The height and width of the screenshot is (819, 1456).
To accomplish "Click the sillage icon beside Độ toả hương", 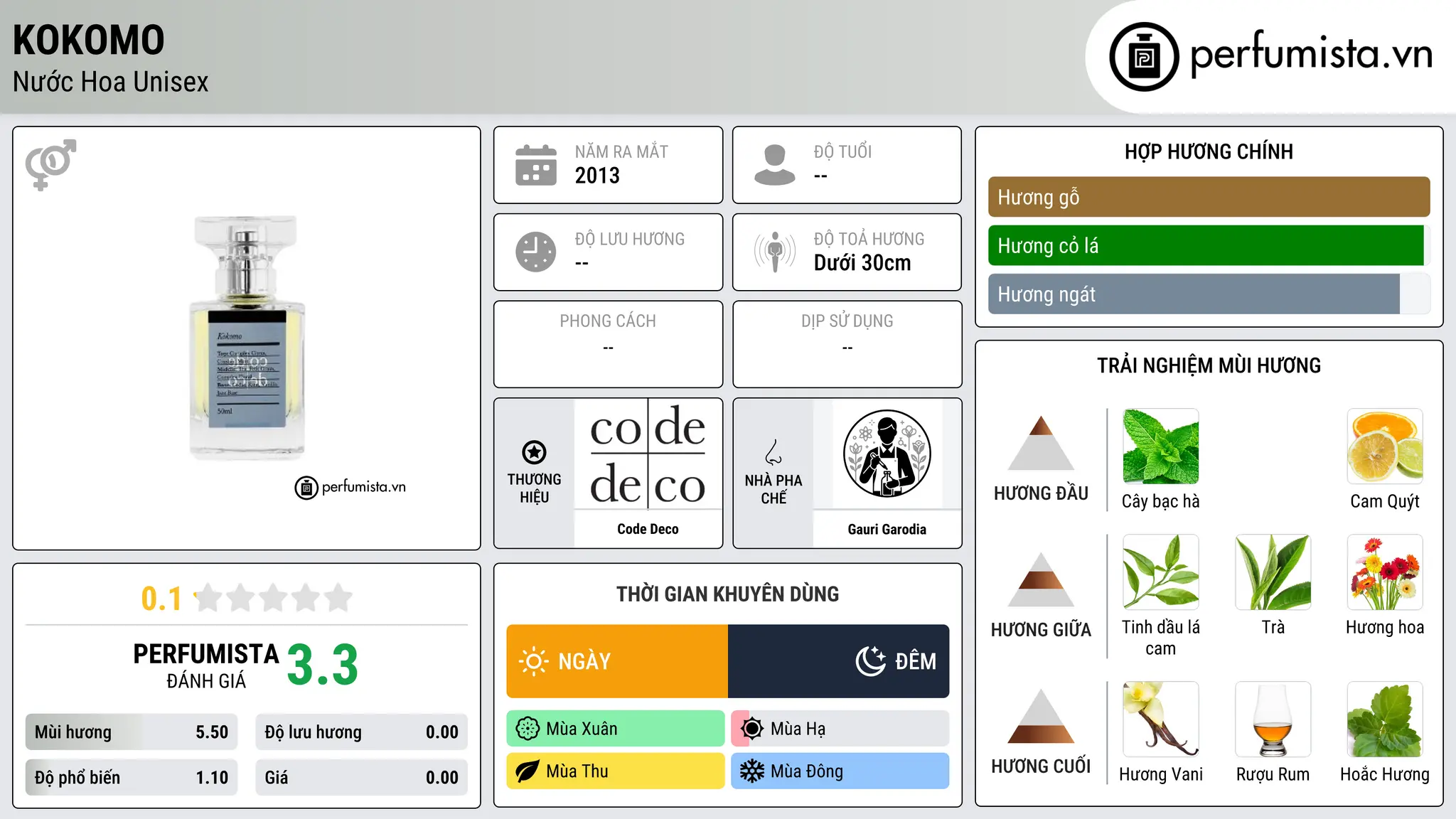I will tap(775, 252).
